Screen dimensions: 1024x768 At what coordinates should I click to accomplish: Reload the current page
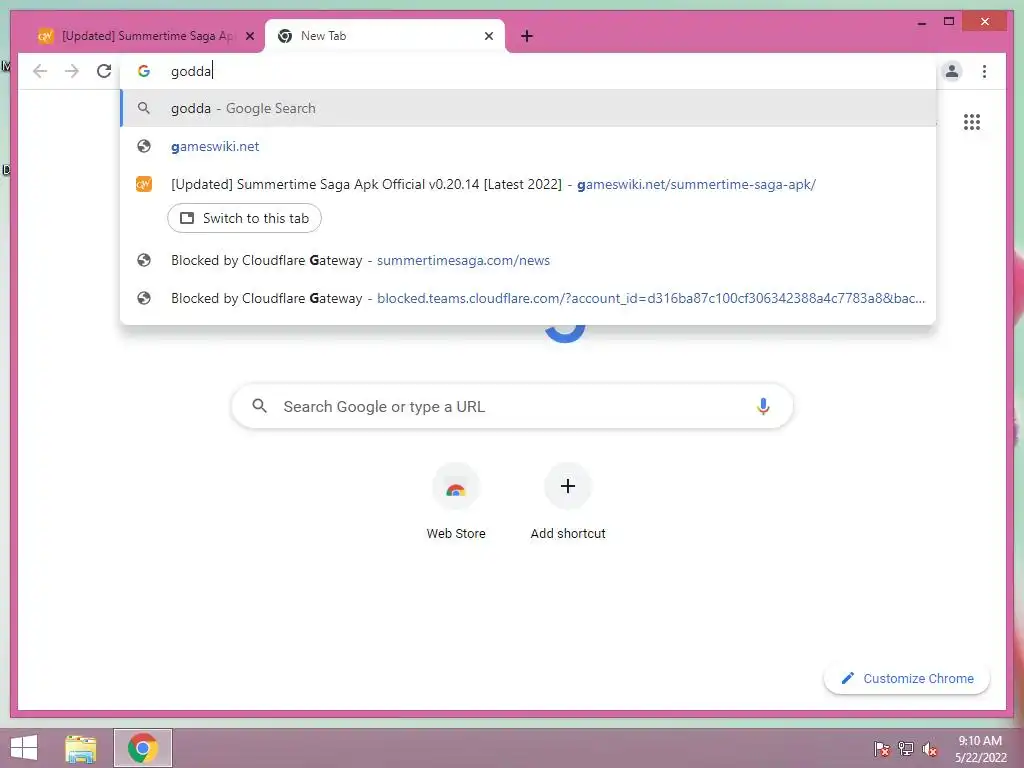pyautogui.click(x=104, y=71)
